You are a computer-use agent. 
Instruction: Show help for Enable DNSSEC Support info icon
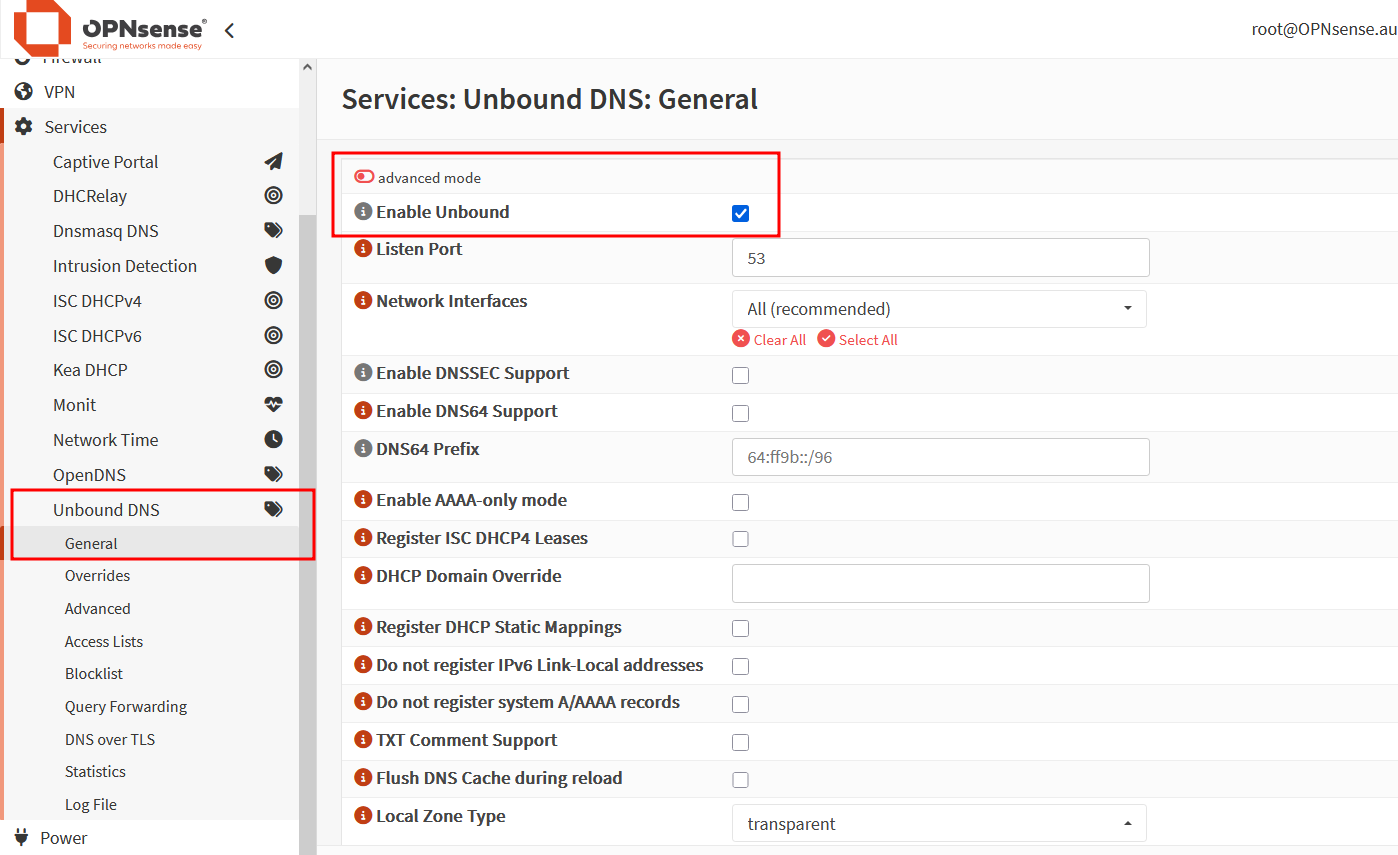click(x=364, y=373)
